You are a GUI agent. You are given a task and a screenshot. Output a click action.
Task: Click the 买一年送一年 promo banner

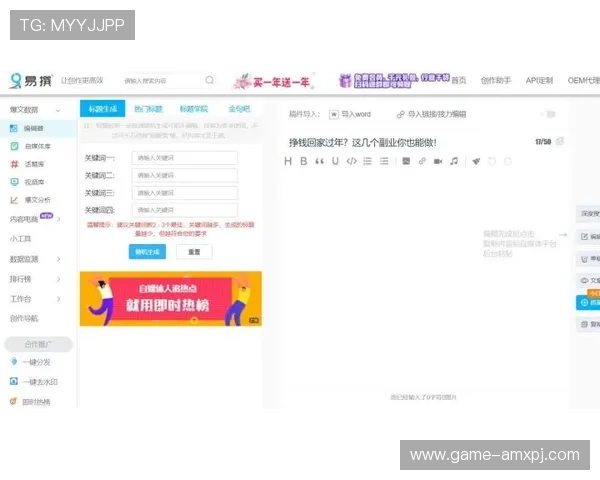274,81
